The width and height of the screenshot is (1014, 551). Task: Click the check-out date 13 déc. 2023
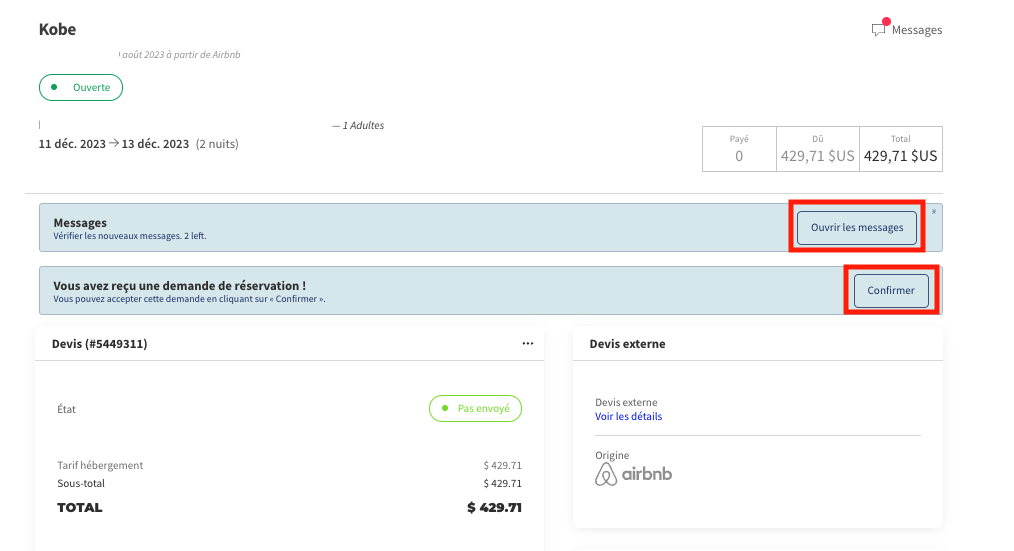(155, 144)
